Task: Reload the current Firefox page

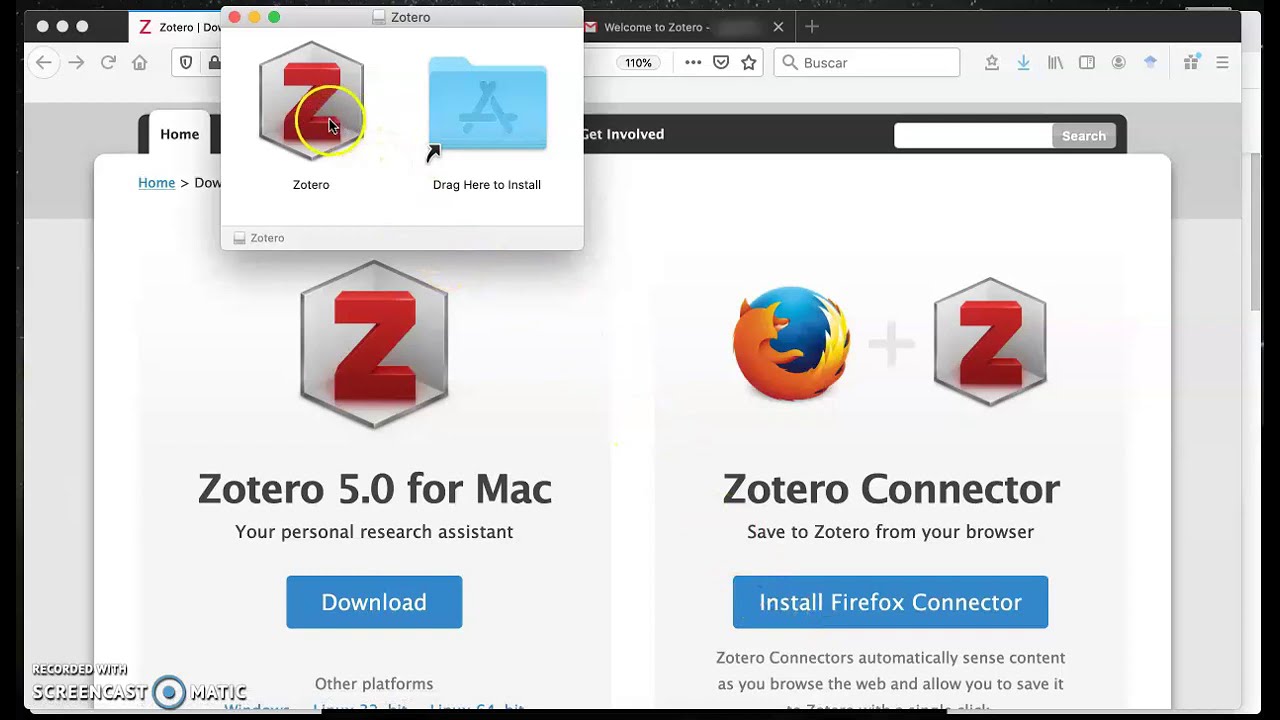Action: pyautogui.click(x=108, y=63)
